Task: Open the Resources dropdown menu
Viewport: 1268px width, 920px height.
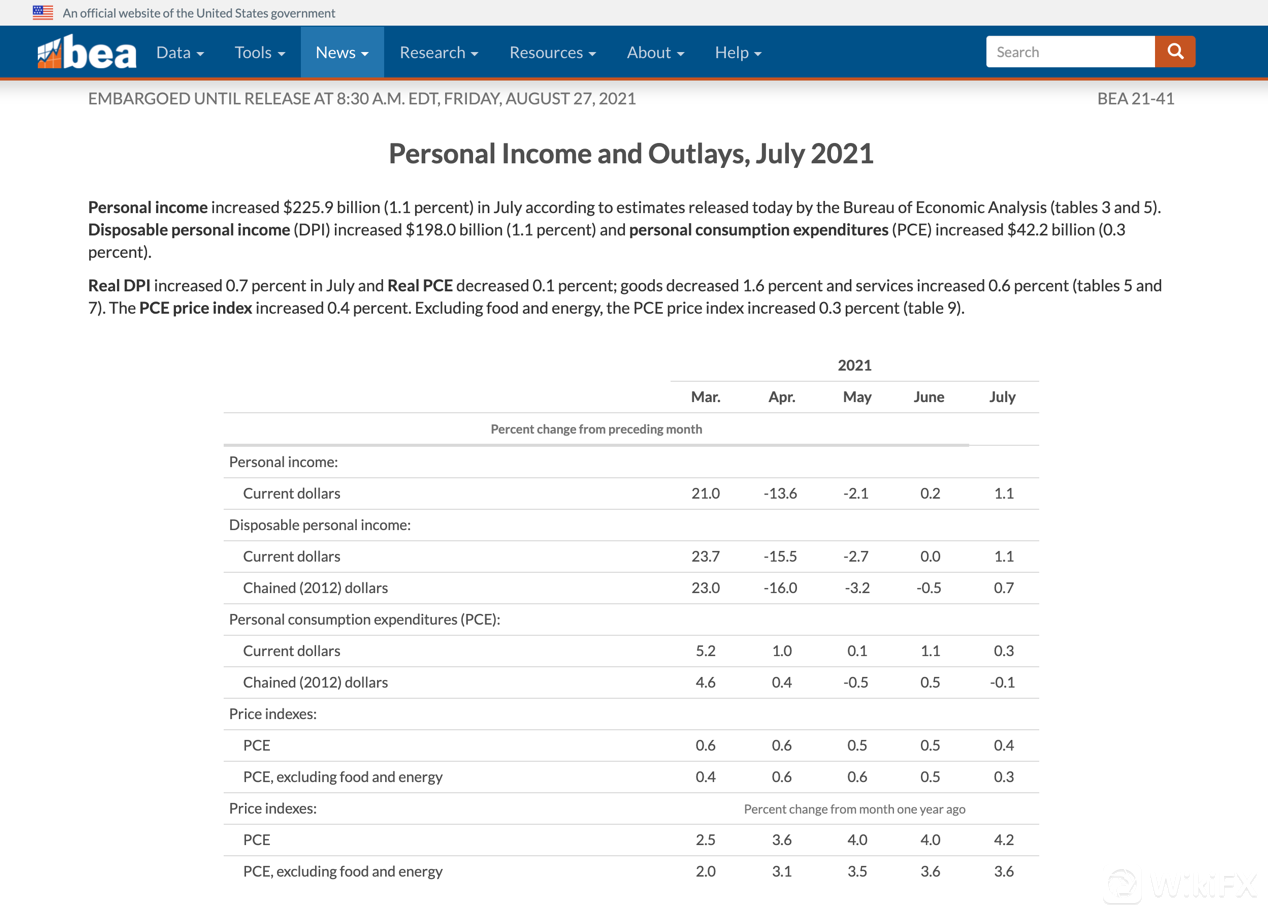Action: 552,53
